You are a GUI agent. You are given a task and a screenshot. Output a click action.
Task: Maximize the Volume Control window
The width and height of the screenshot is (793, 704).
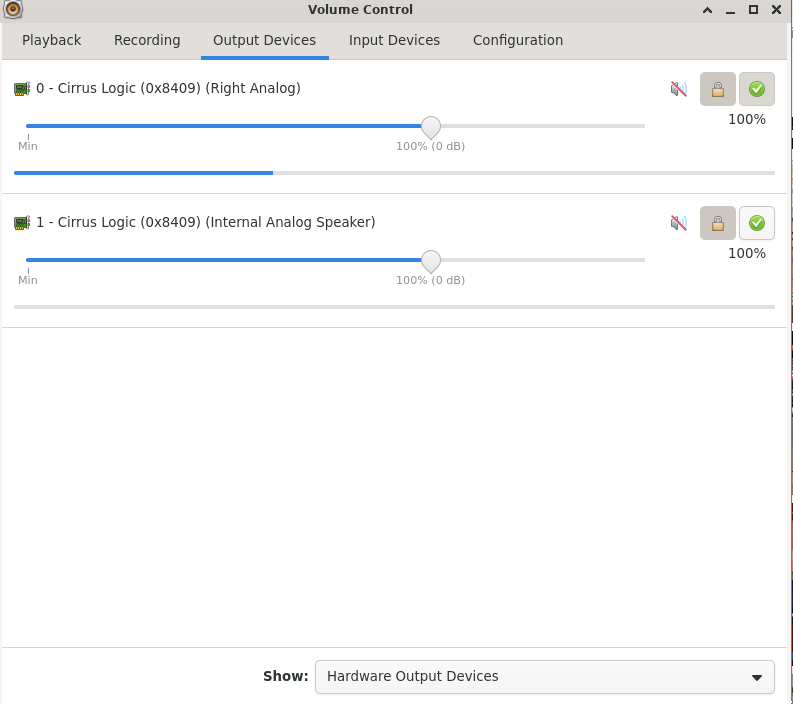pos(753,10)
